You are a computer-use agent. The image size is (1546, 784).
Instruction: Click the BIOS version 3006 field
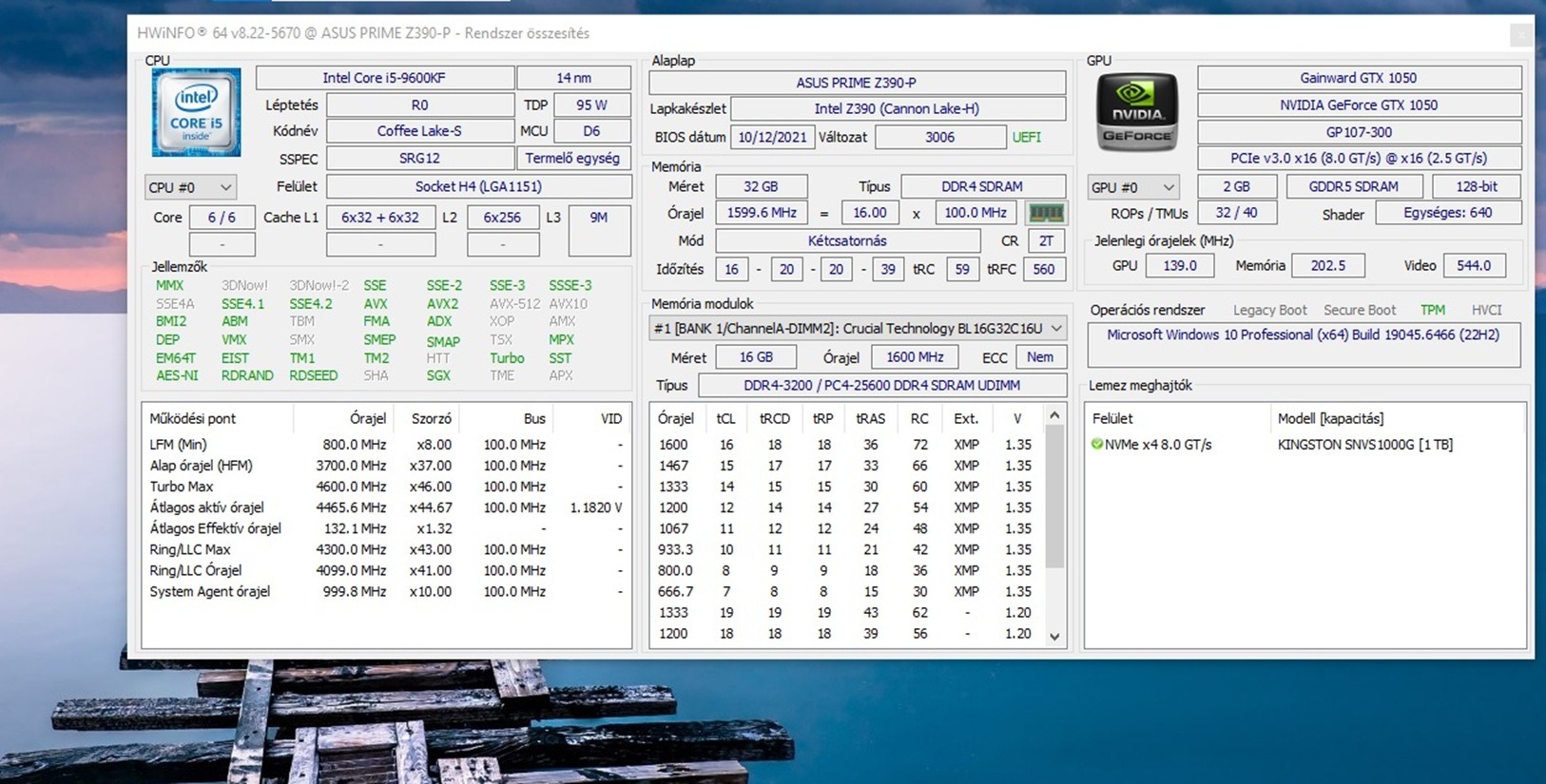tap(939, 137)
